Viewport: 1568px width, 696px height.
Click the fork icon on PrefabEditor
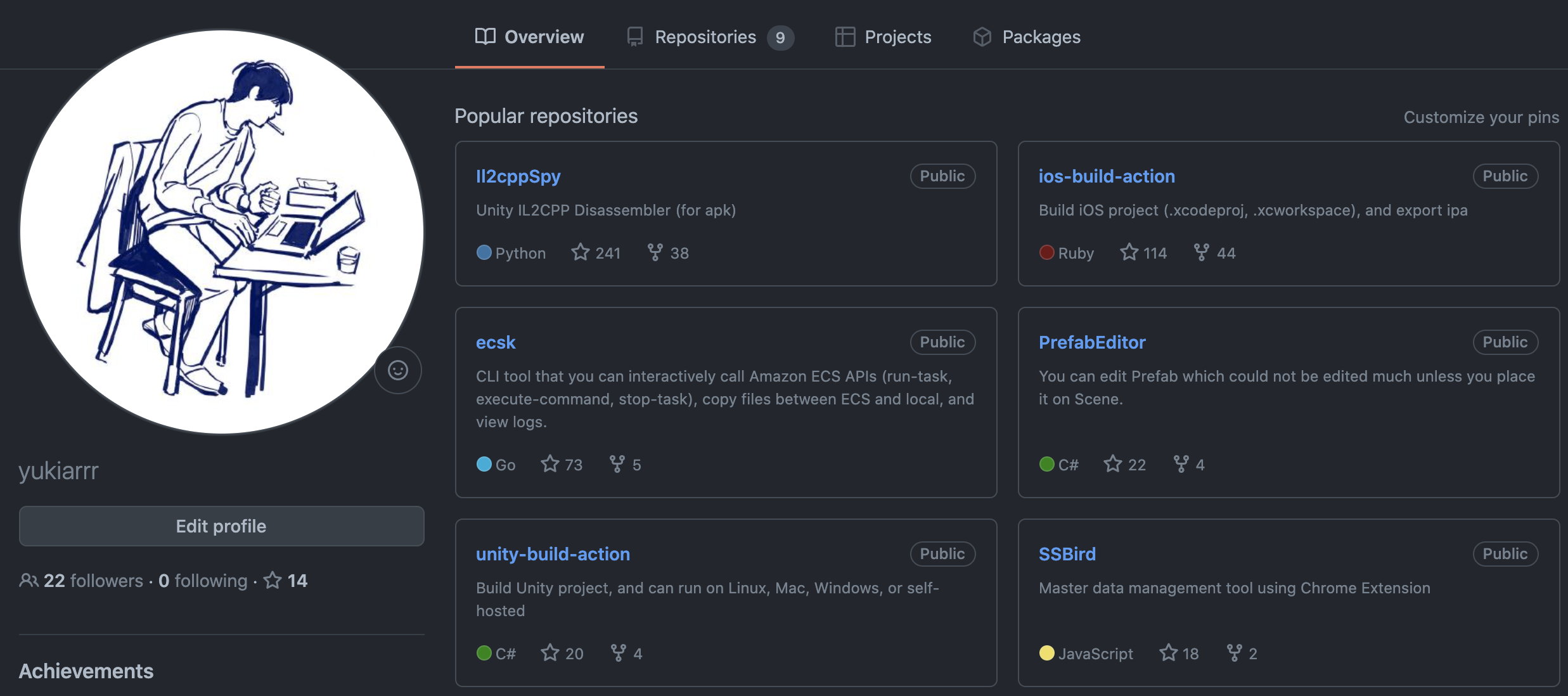click(1181, 464)
